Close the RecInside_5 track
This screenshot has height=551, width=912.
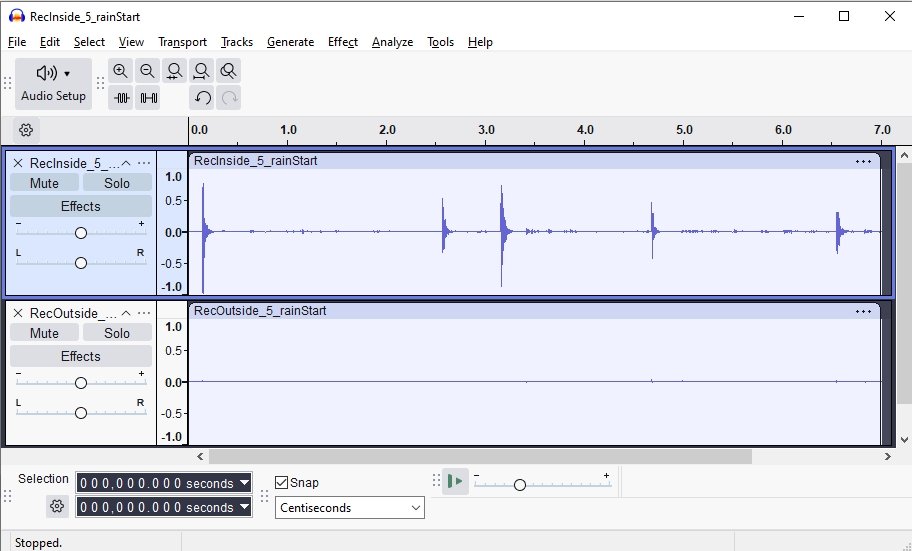coord(18,163)
